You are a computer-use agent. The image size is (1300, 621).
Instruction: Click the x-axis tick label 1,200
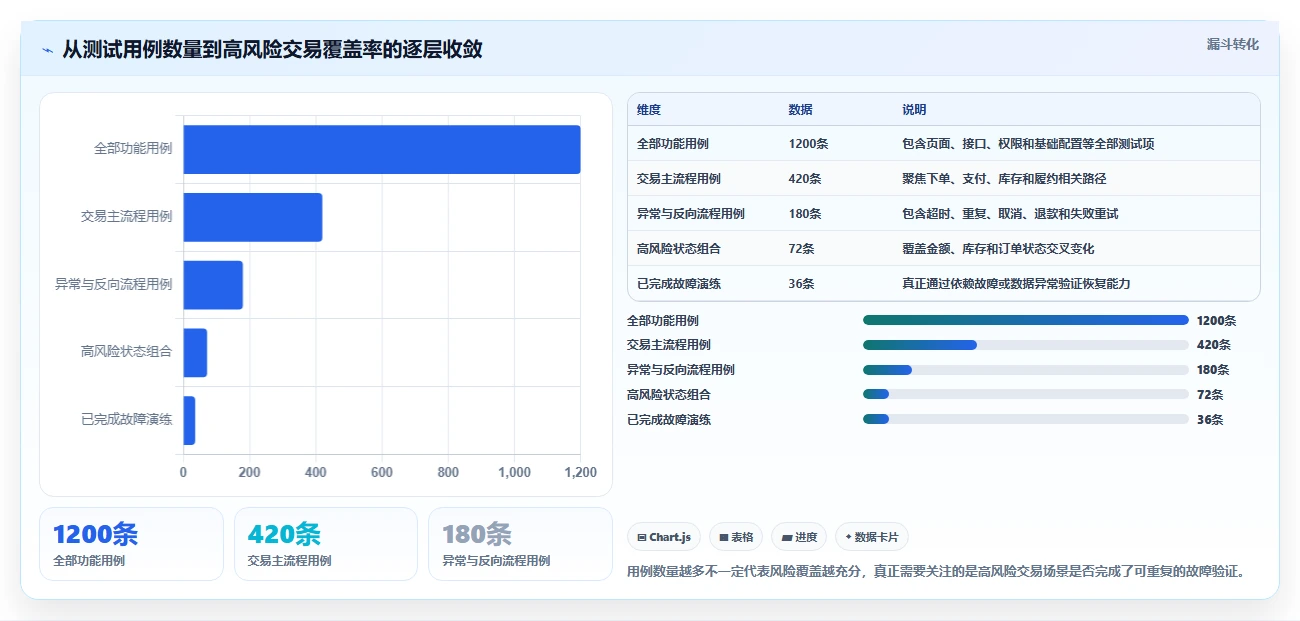point(580,473)
